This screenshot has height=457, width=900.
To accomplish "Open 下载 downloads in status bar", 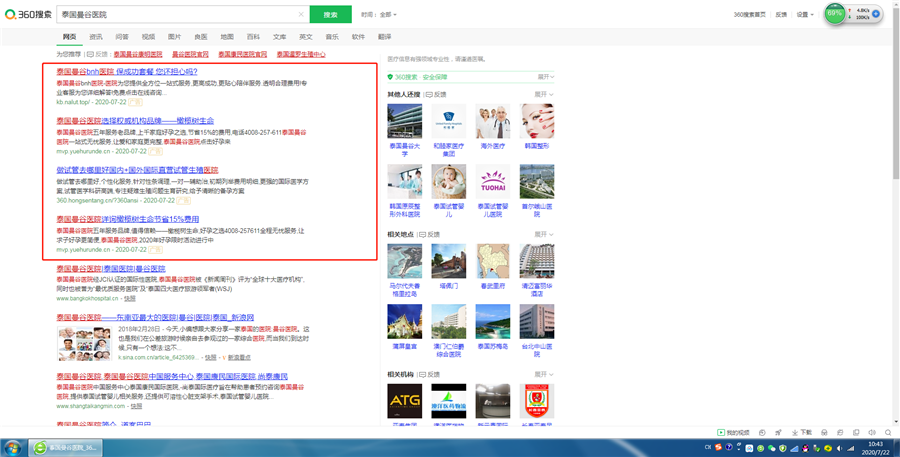I will click(x=802, y=432).
